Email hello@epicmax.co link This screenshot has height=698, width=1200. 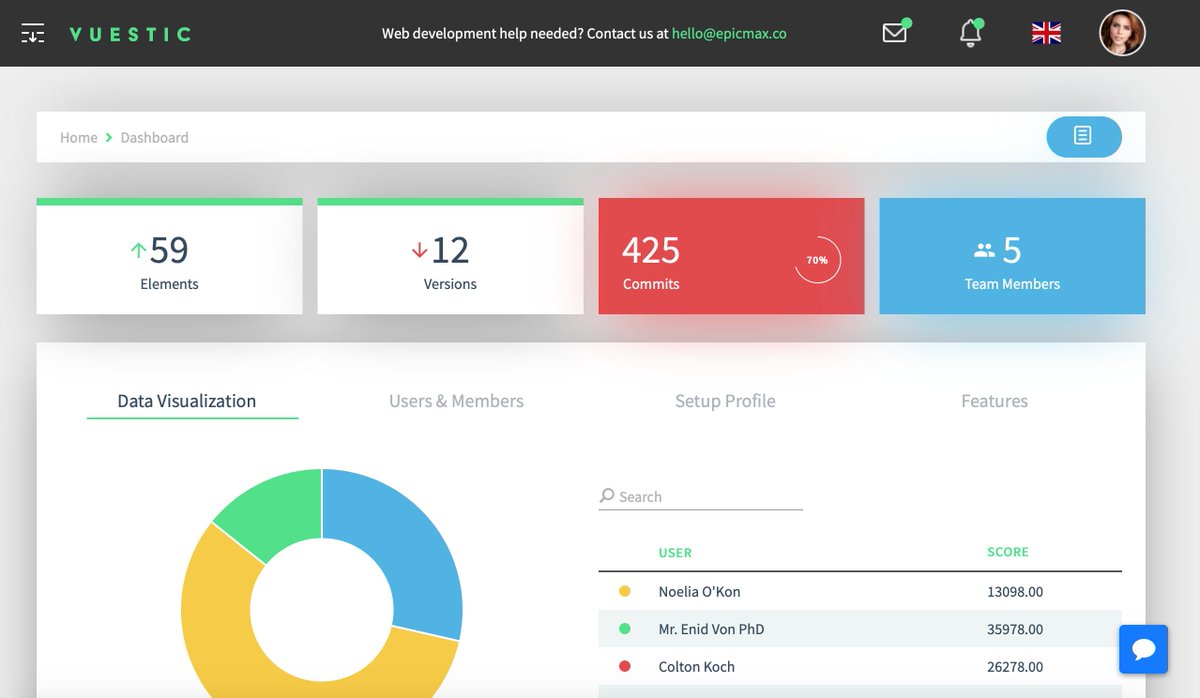tap(729, 33)
